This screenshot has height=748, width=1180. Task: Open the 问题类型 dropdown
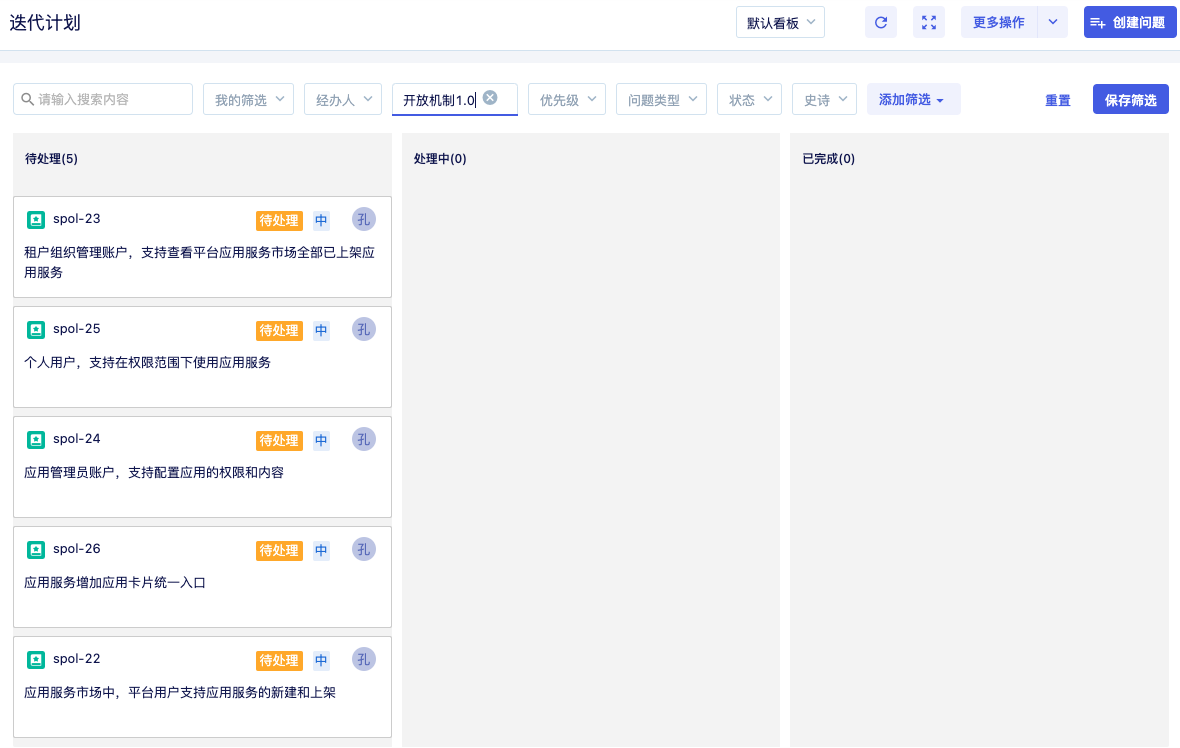coord(661,99)
